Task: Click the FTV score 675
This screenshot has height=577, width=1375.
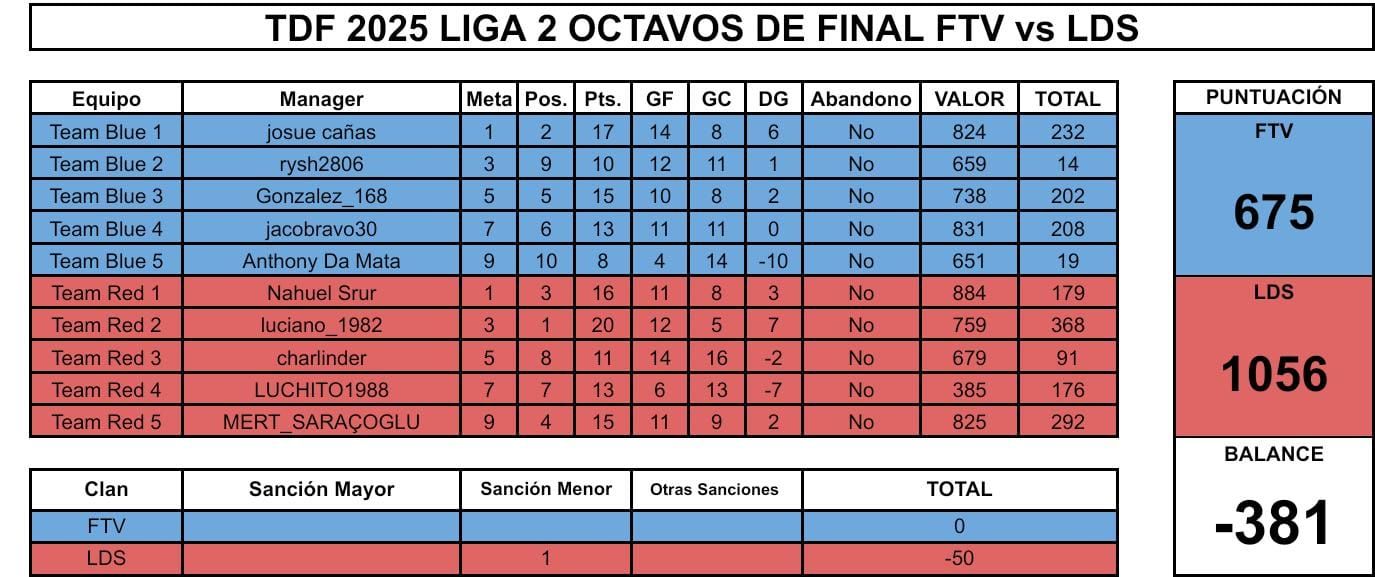Action: tap(1273, 212)
